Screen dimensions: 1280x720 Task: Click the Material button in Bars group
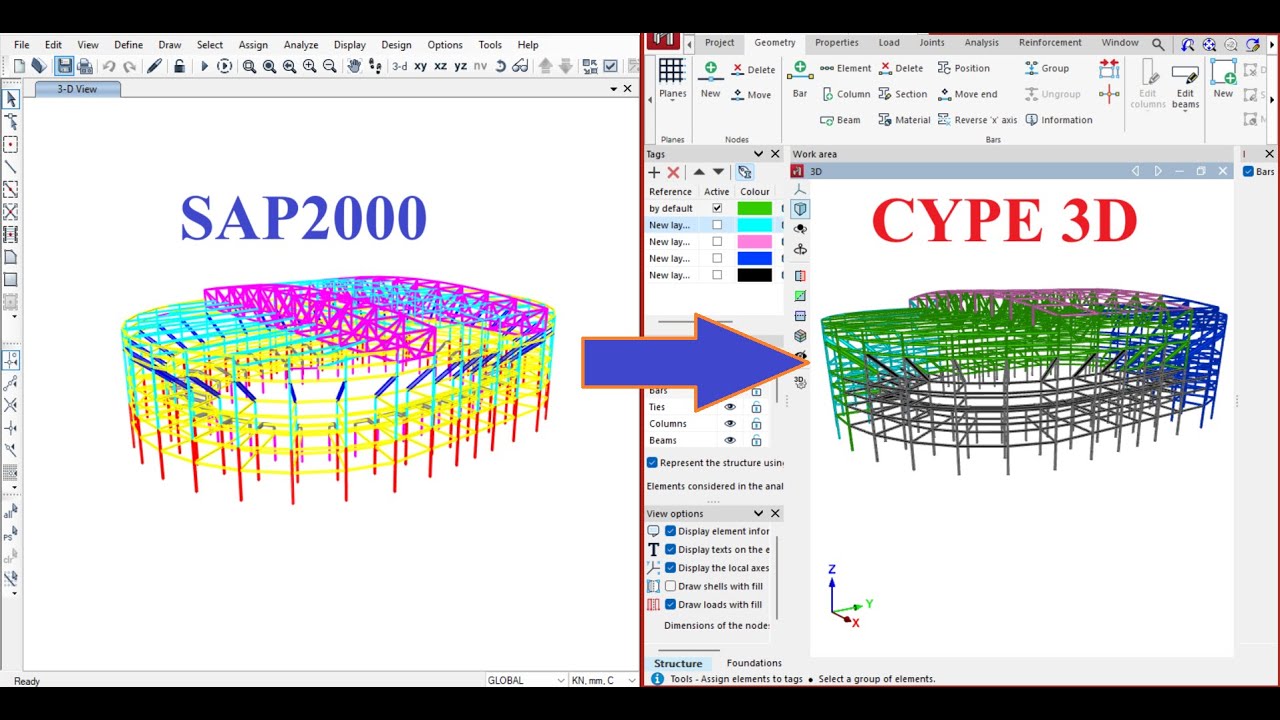[x=904, y=120]
